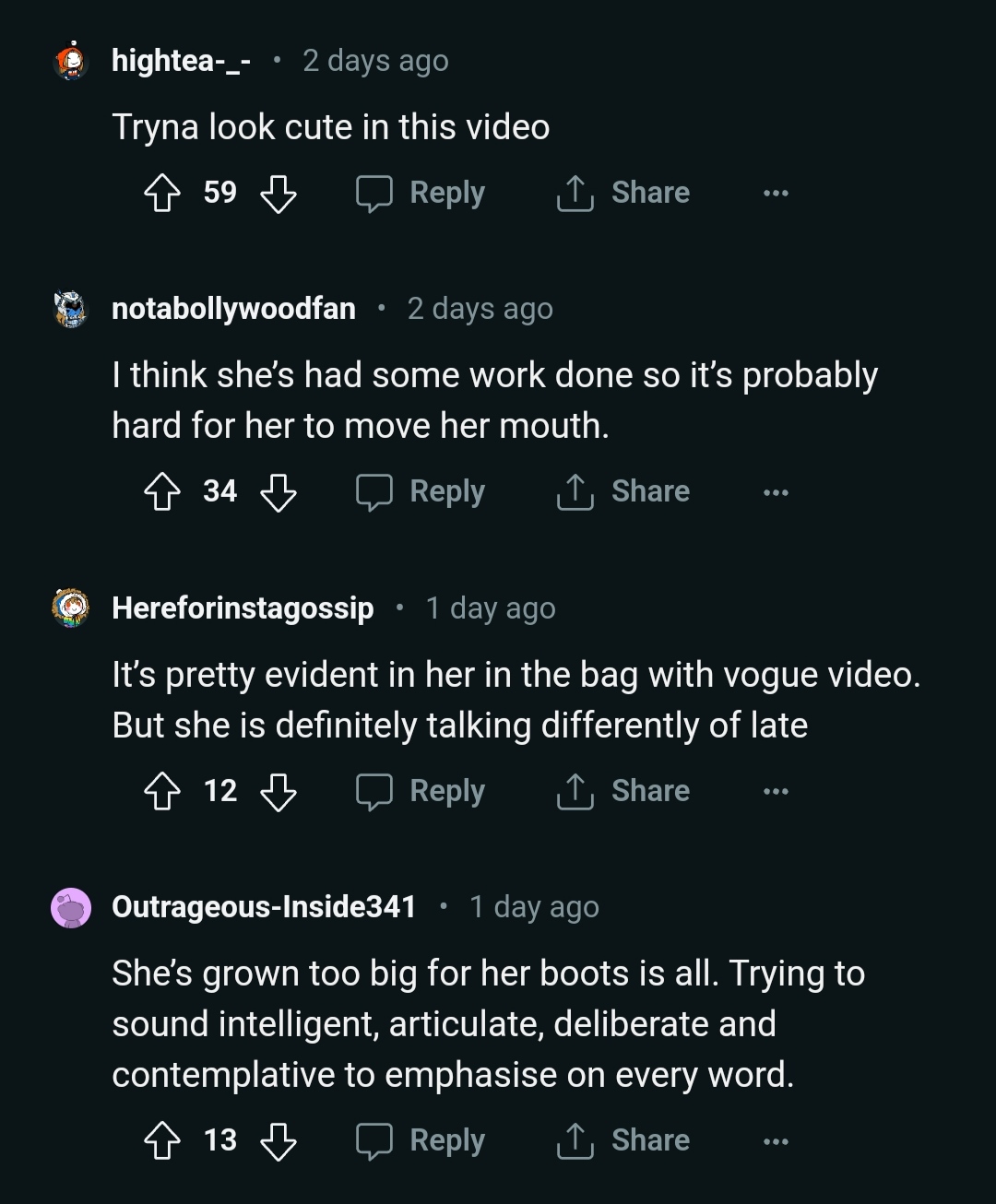Open notabollywoodfan username link
This screenshot has width=996, height=1204.
233,309
